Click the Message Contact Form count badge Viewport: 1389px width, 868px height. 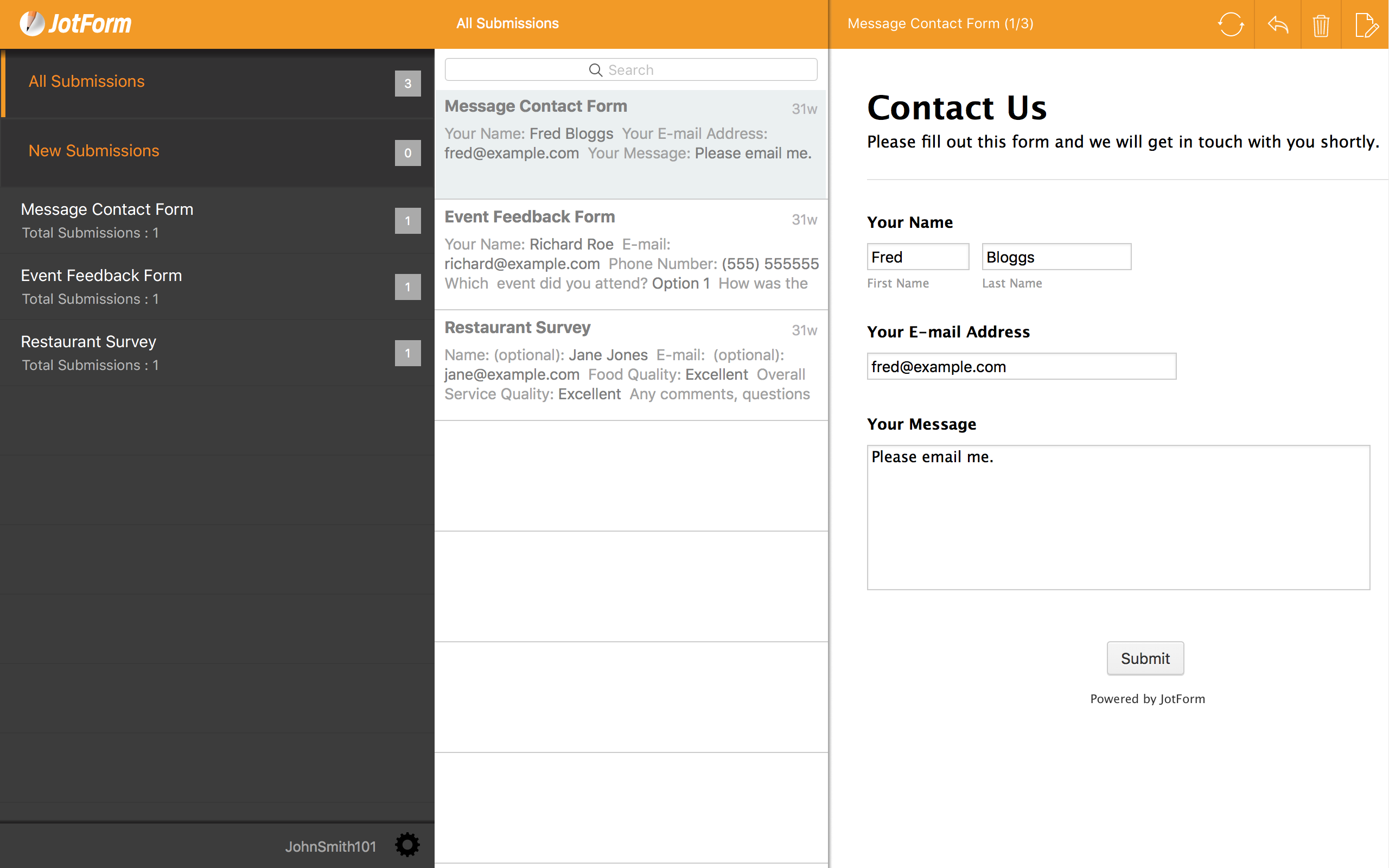click(x=407, y=220)
